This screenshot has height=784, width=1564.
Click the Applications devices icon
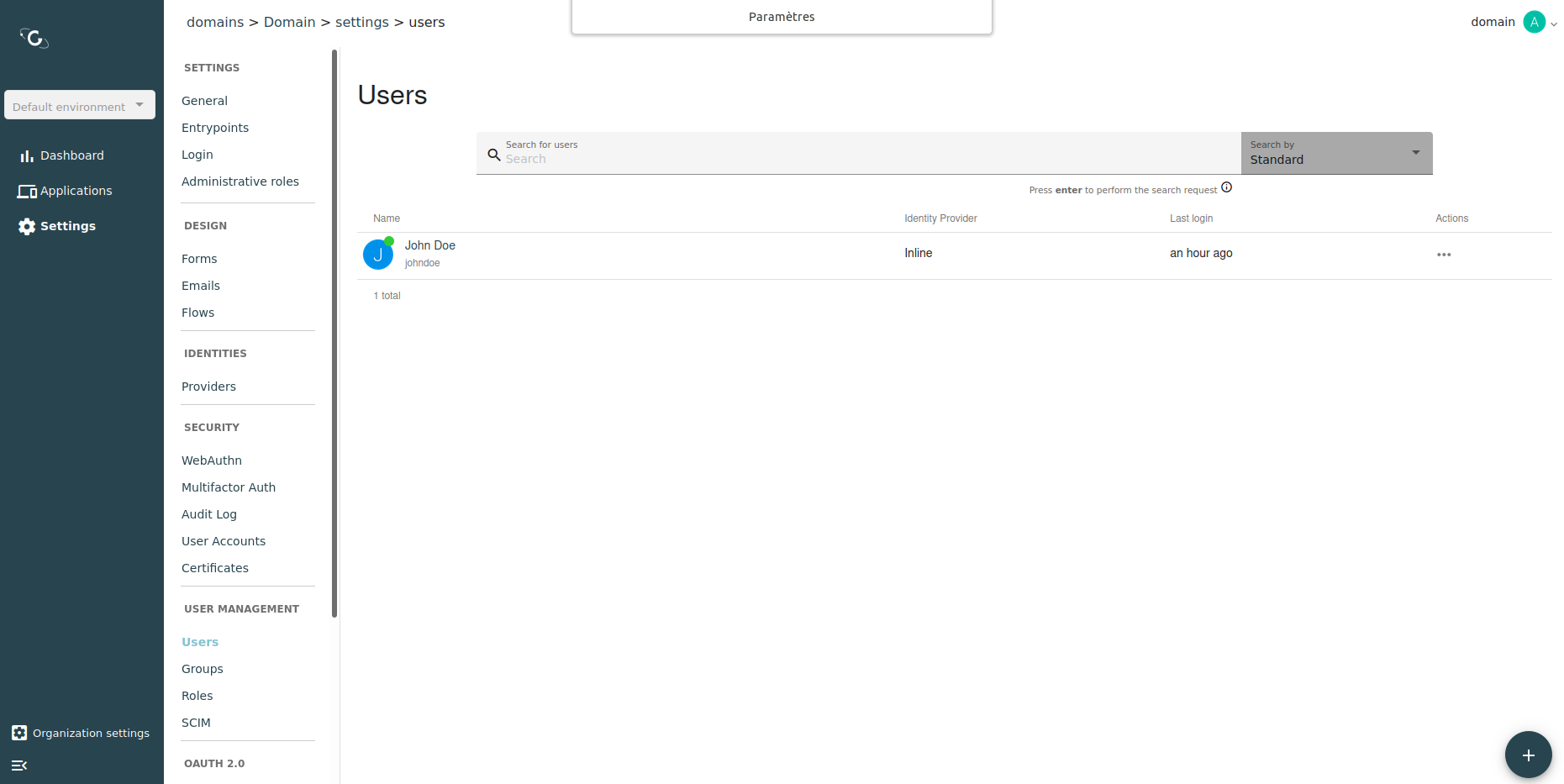coord(27,192)
